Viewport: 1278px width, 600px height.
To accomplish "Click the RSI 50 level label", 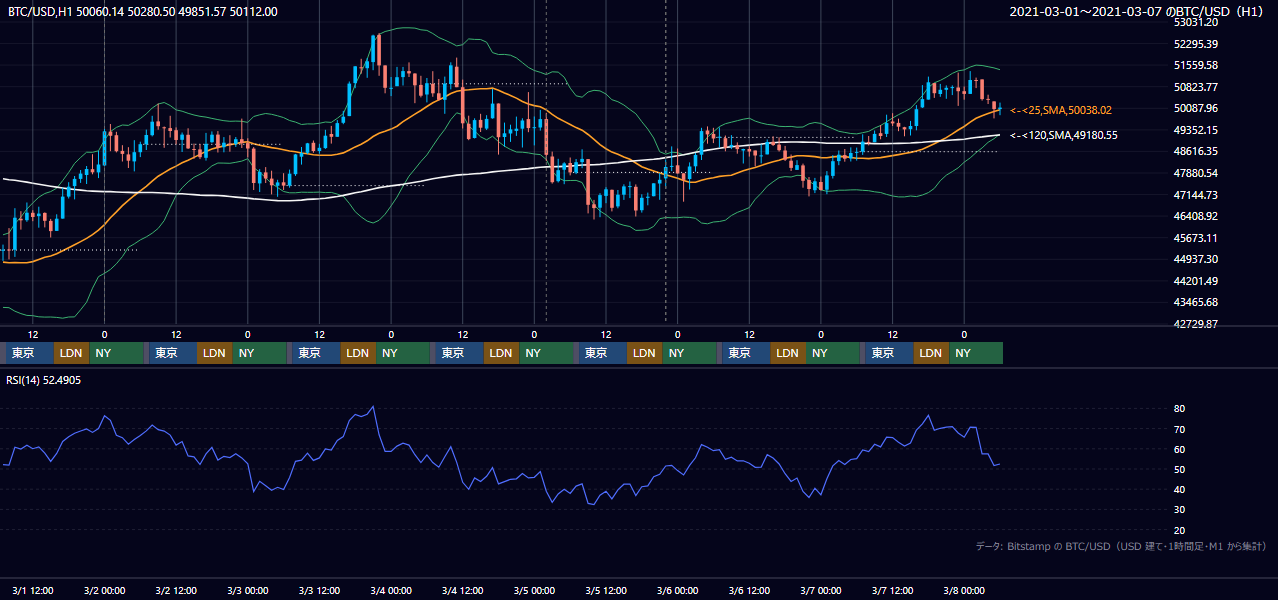I will coord(1180,469).
